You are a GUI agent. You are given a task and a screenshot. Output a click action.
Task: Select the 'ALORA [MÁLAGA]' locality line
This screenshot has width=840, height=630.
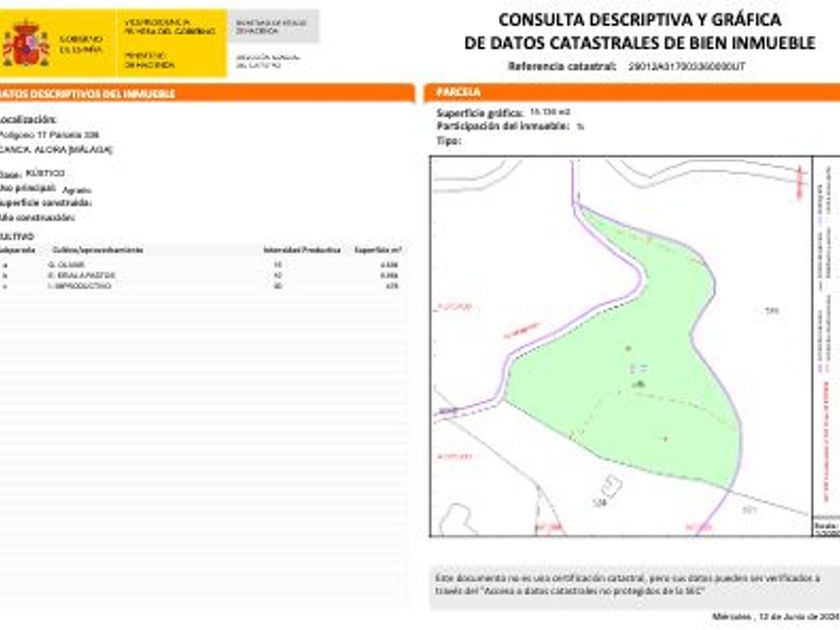[x=56, y=150]
